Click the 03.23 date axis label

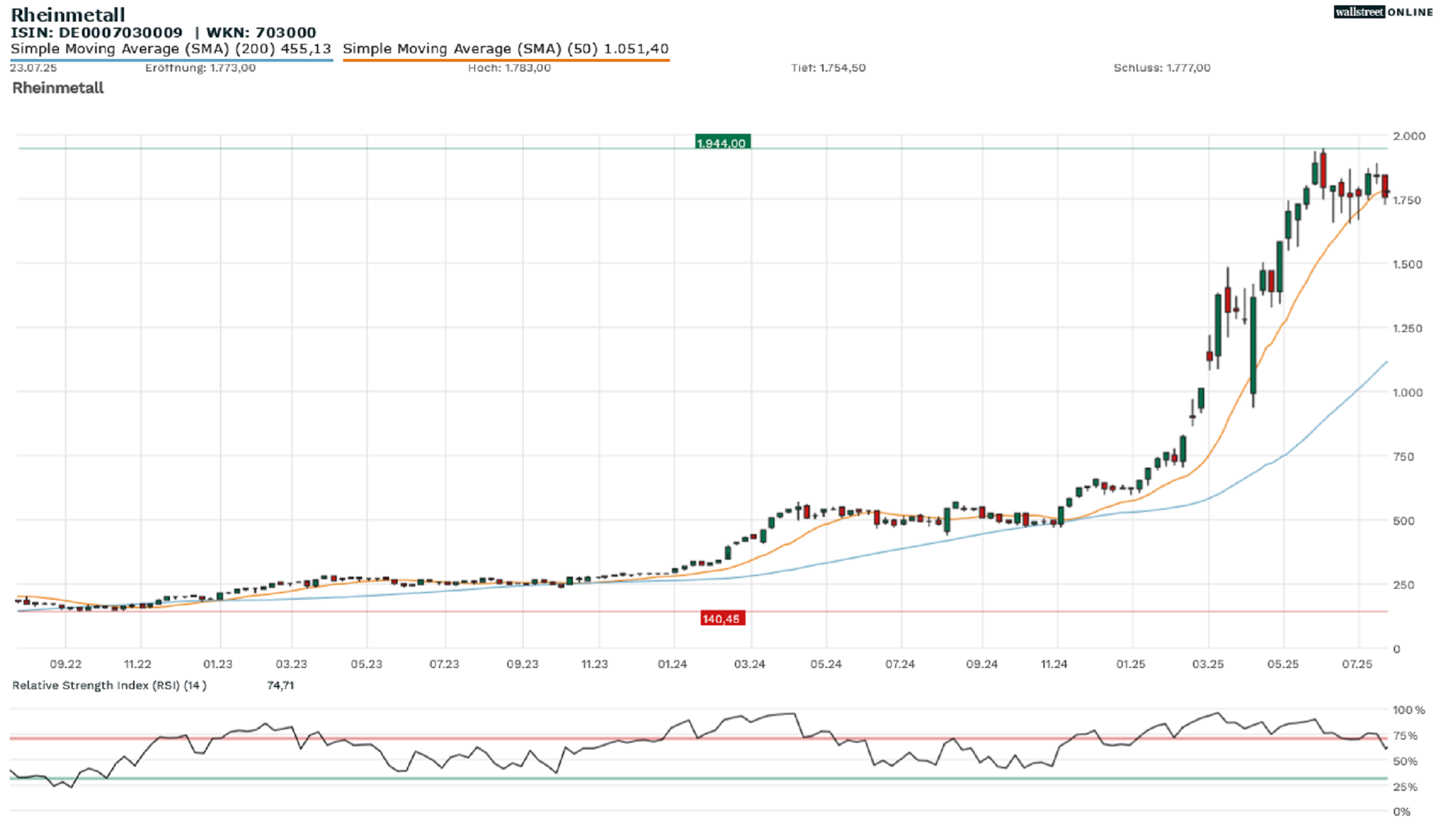[291, 664]
